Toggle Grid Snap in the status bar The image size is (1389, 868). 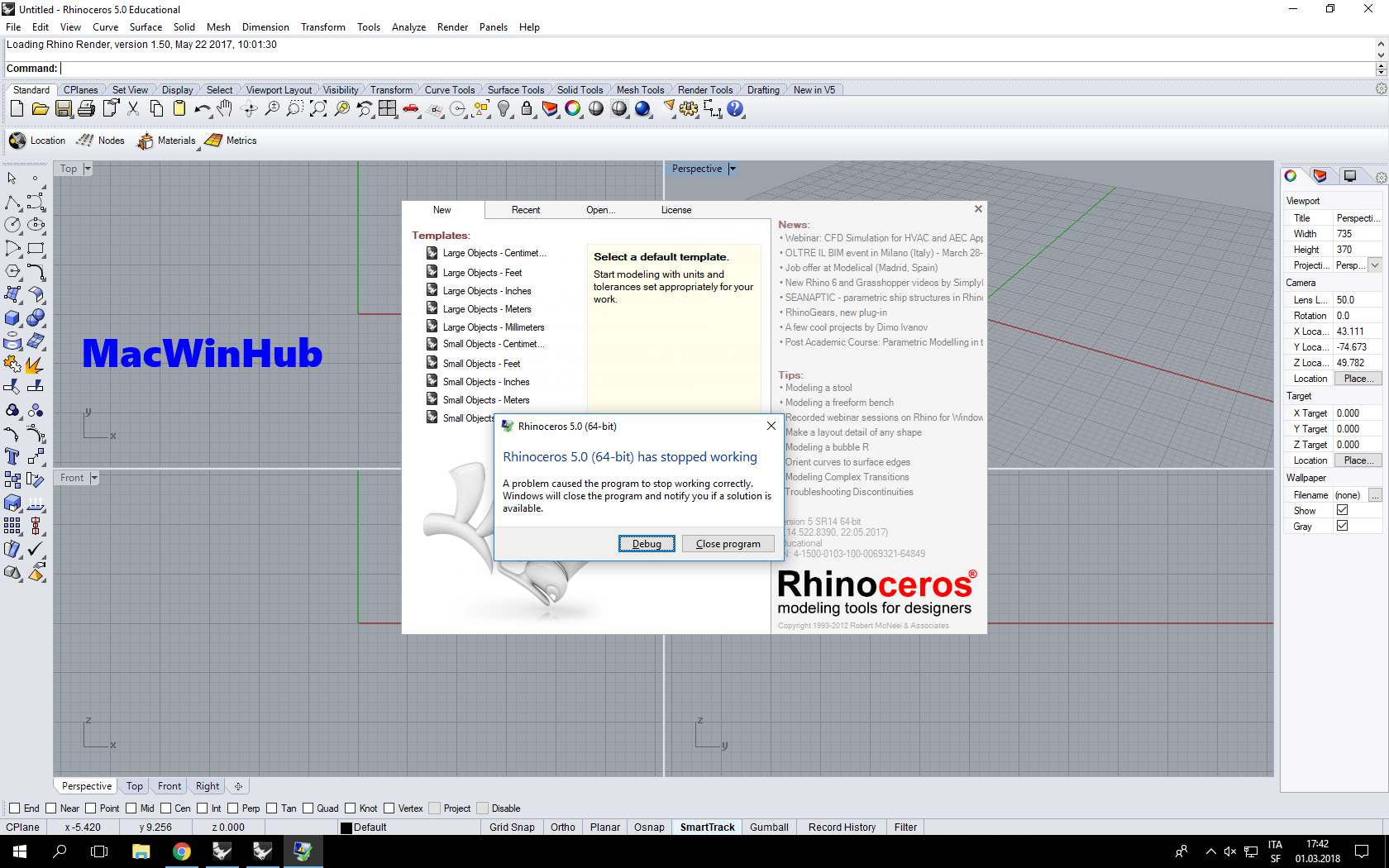pos(512,827)
